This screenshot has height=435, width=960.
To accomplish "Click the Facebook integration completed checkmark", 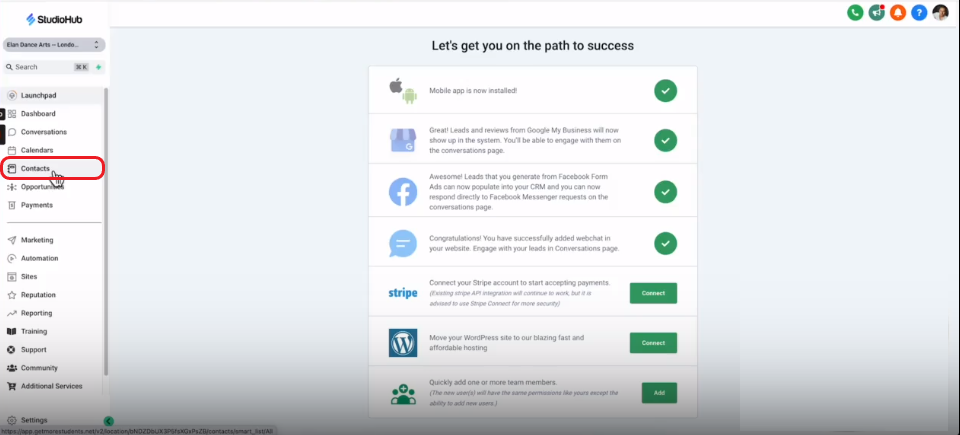I will [x=665, y=192].
